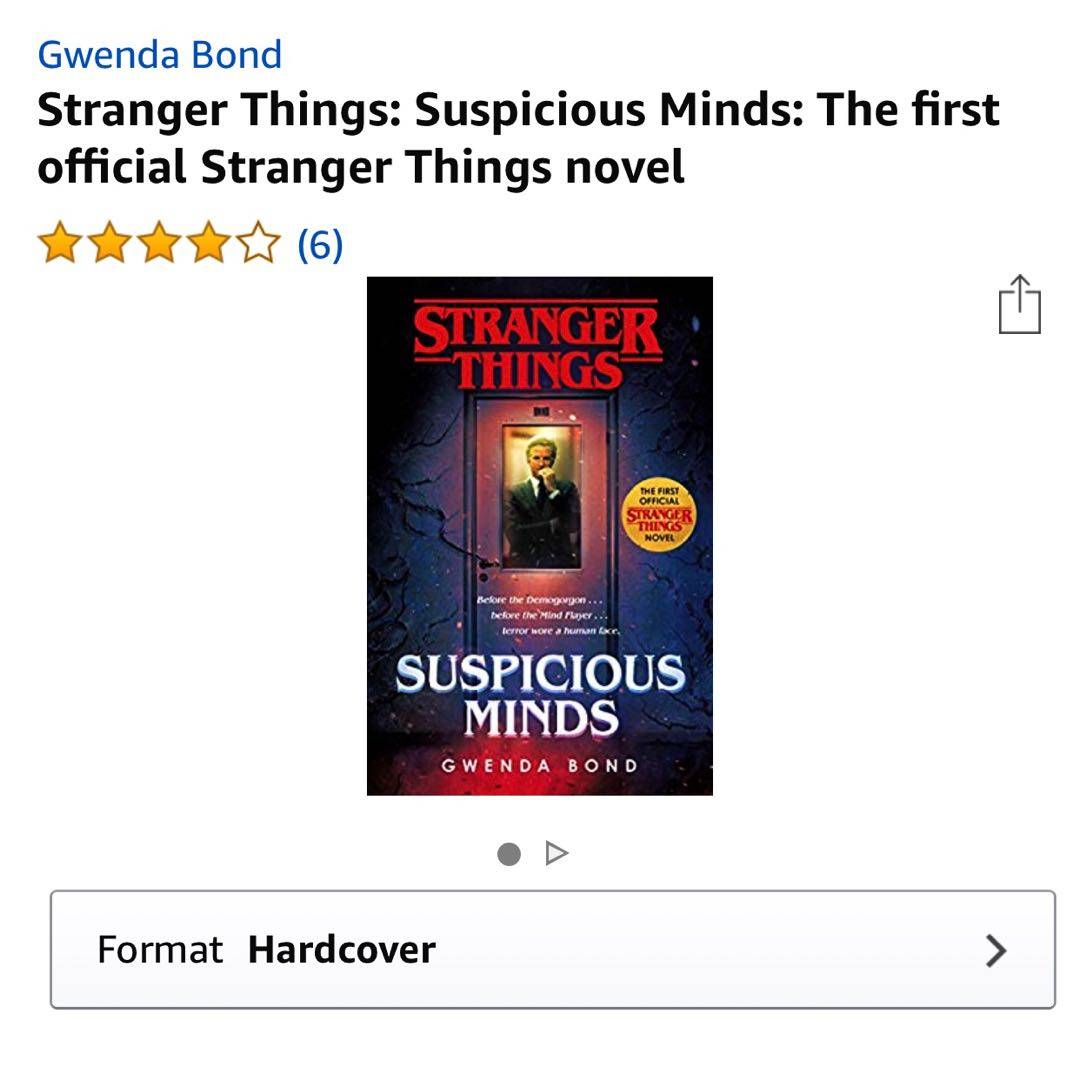This screenshot has height=1080, width=1080.
Task: Click the first gold rating star
Action: (x=60, y=242)
